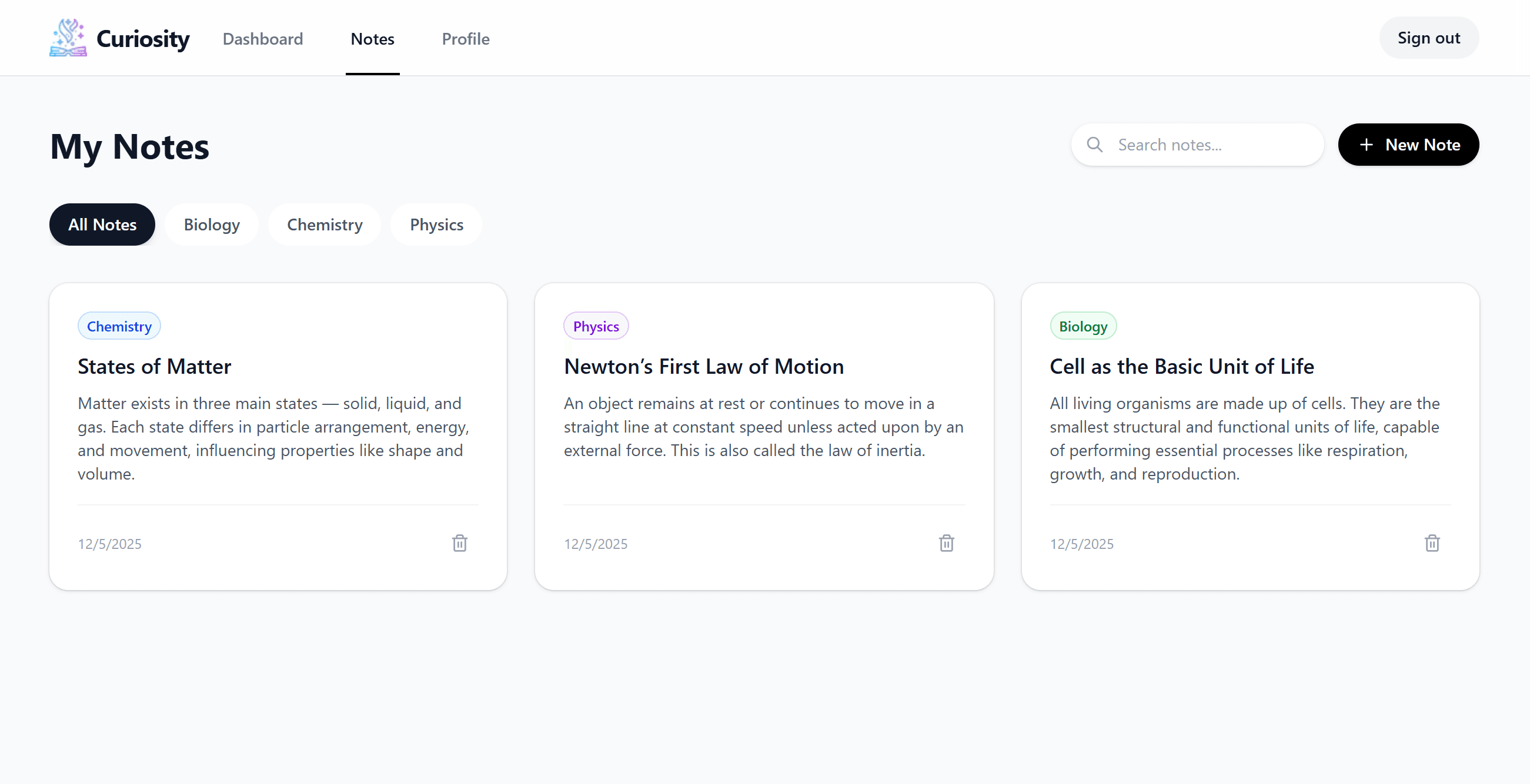This screenshot has width=1530, height=784.
Task: Click the Curiosity logo icon
Action: coord(68,38)
